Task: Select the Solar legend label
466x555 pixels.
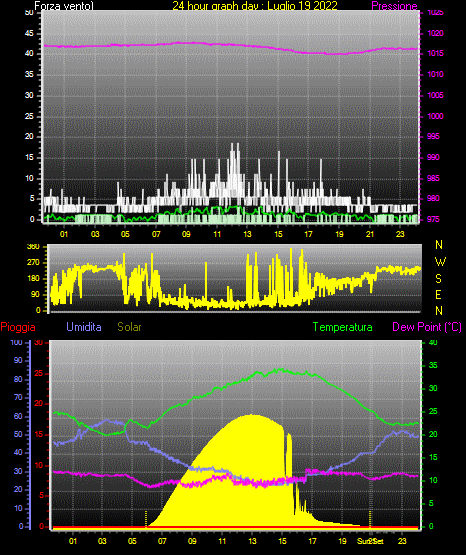Action: (129, 327)
